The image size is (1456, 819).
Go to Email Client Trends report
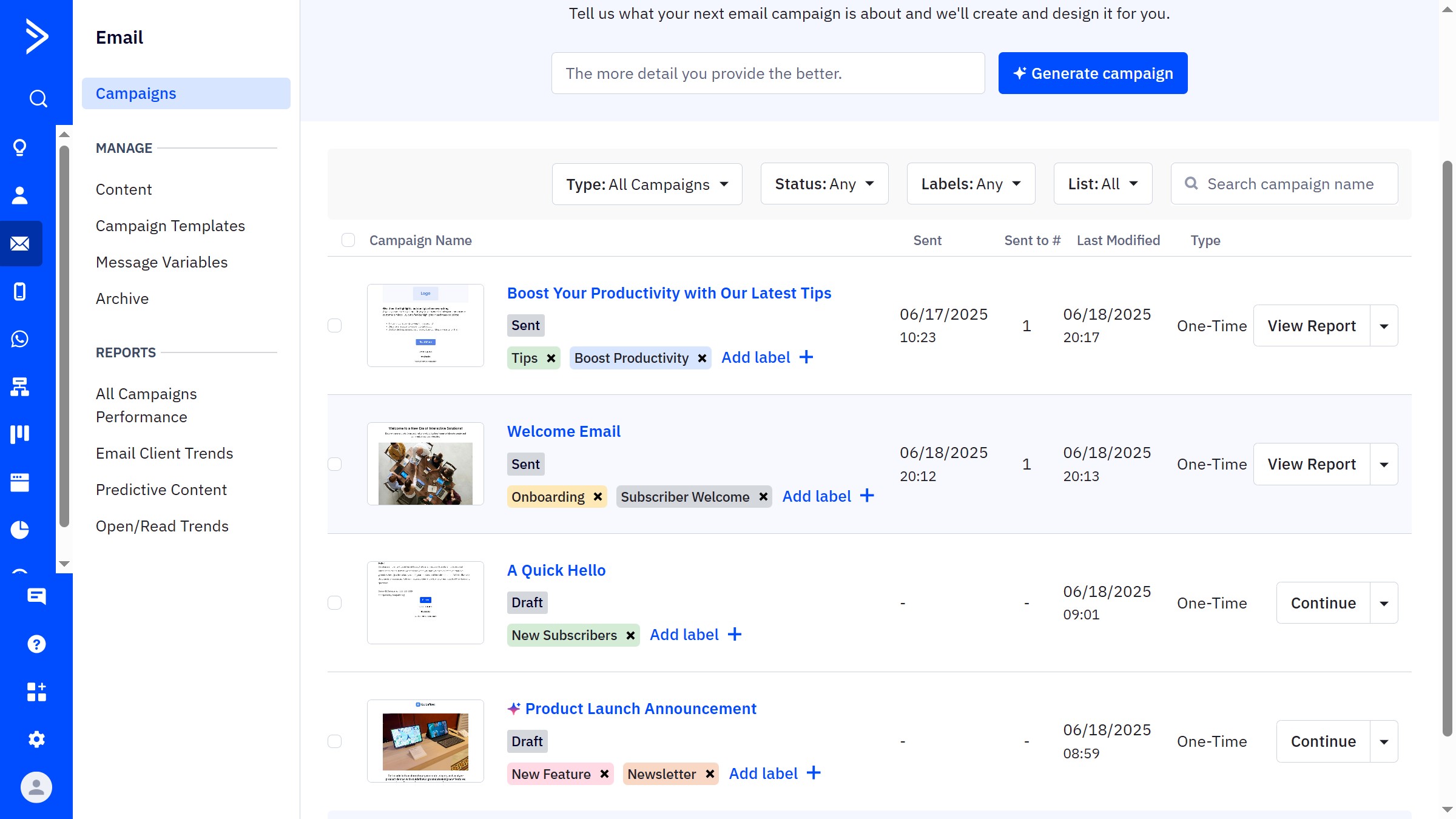(164, 453)
